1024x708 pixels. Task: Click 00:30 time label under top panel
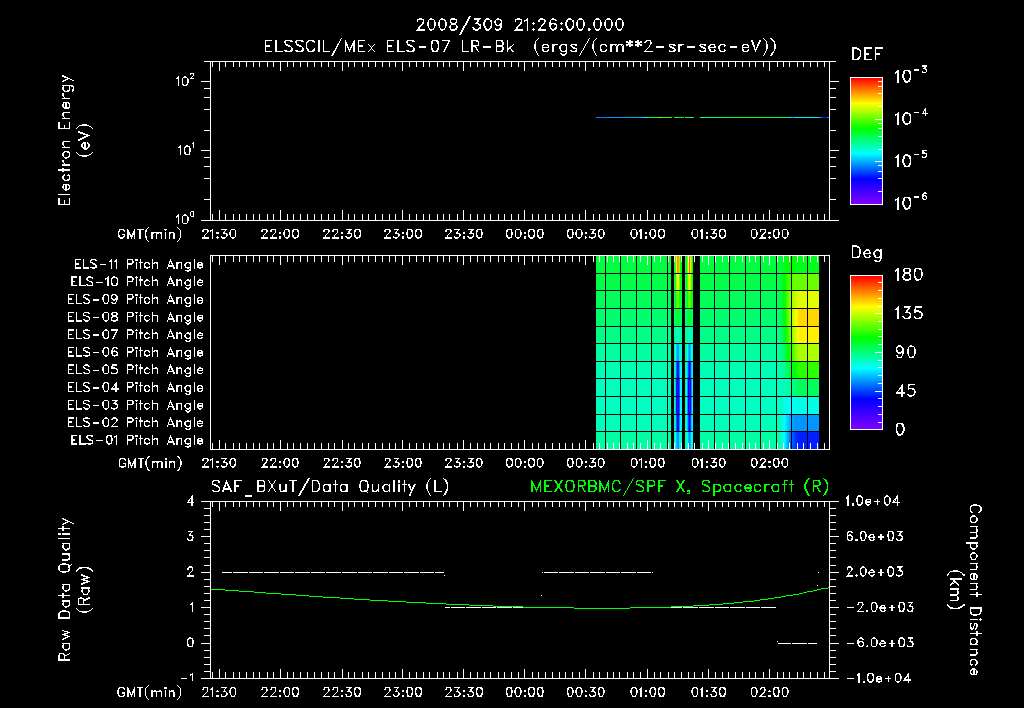[586, 234]
